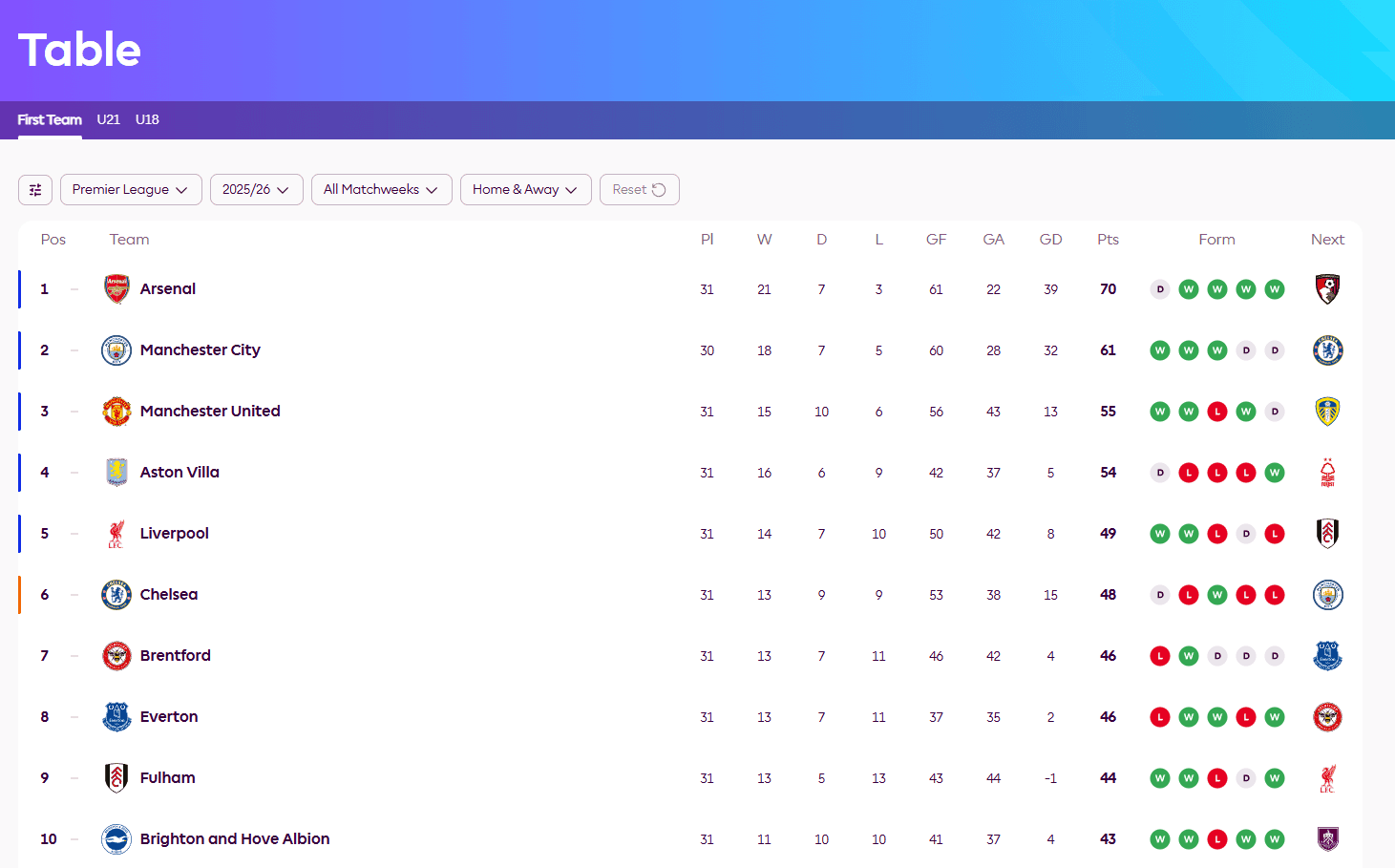Image resolution: width=1395 pixels, height=868 pixels.
Task: Open the 2025/26 season dropdown
Action: pyautogui.click(x=256, y=189)
